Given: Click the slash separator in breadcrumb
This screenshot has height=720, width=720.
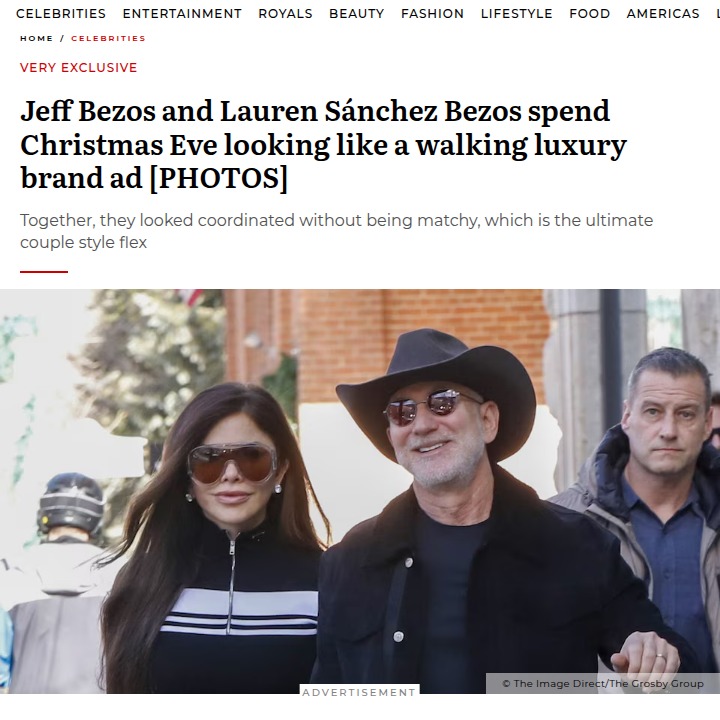Looking at the screenshot, I should (x=62, y=39).
